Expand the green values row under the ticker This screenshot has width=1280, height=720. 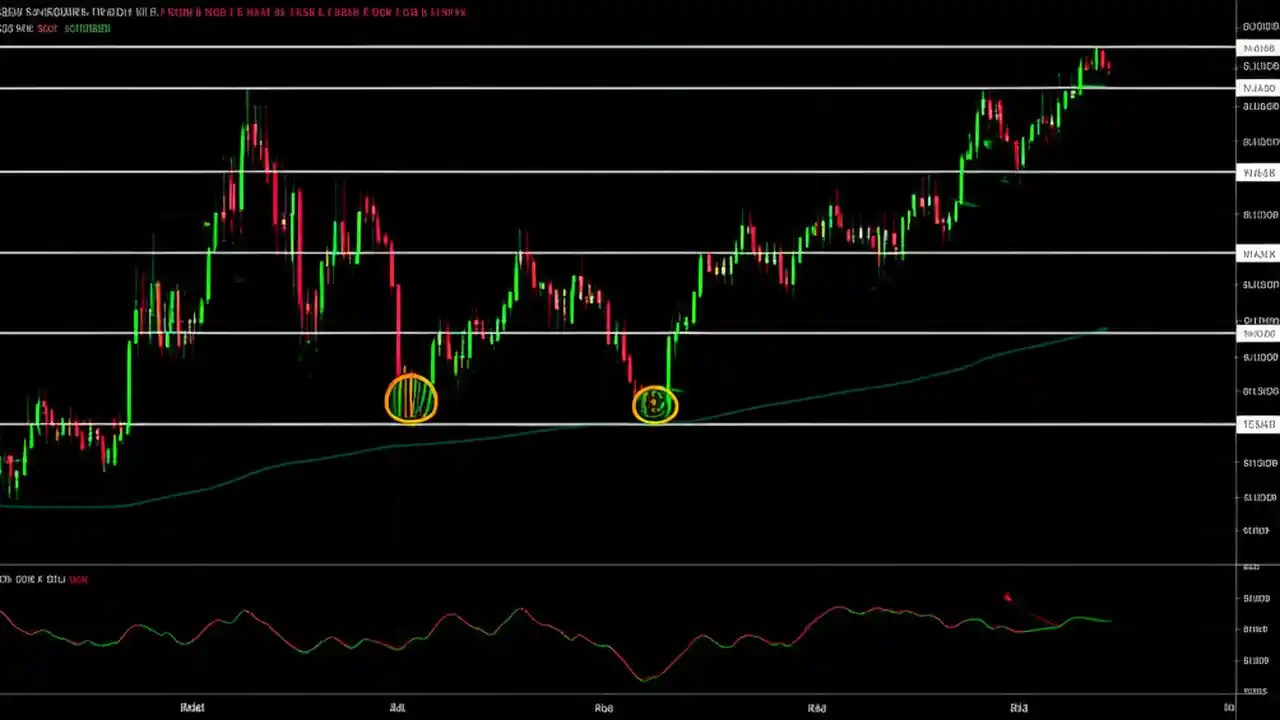pyautogui.click(x=87, y=28)
